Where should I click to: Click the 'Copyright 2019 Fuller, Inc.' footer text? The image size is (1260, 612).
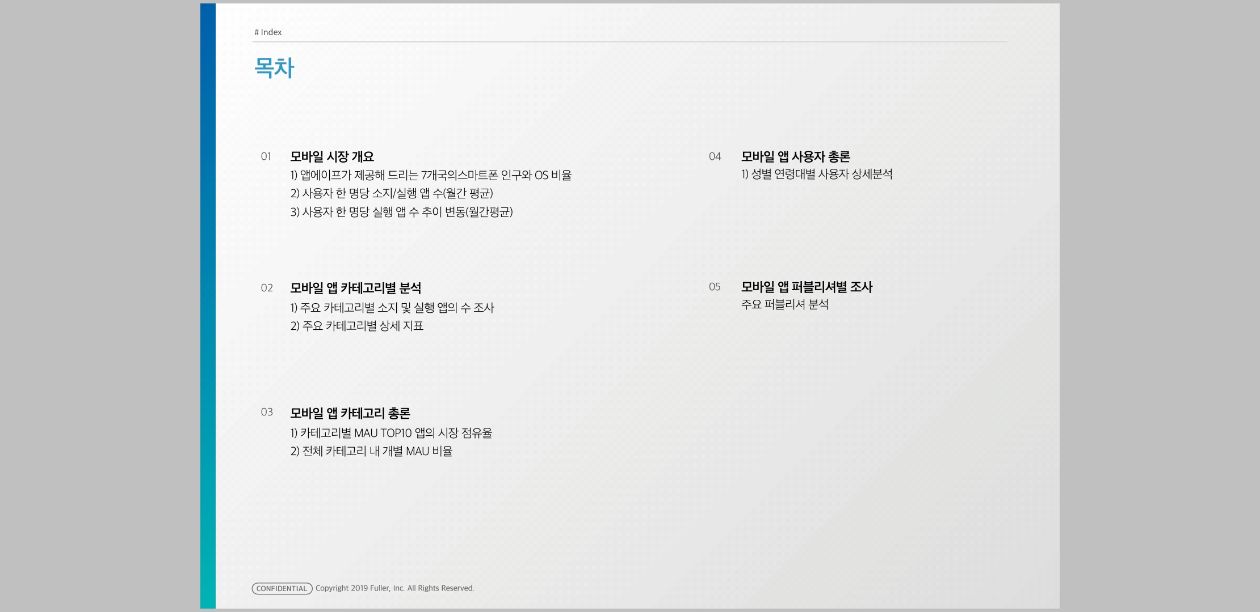click(x=395, y=588)
